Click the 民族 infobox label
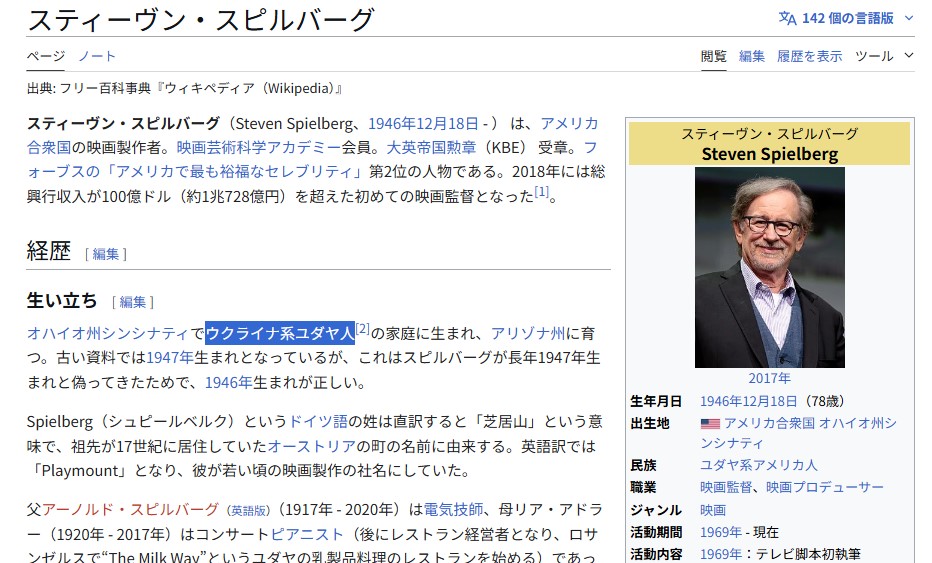 coord(643,465)
